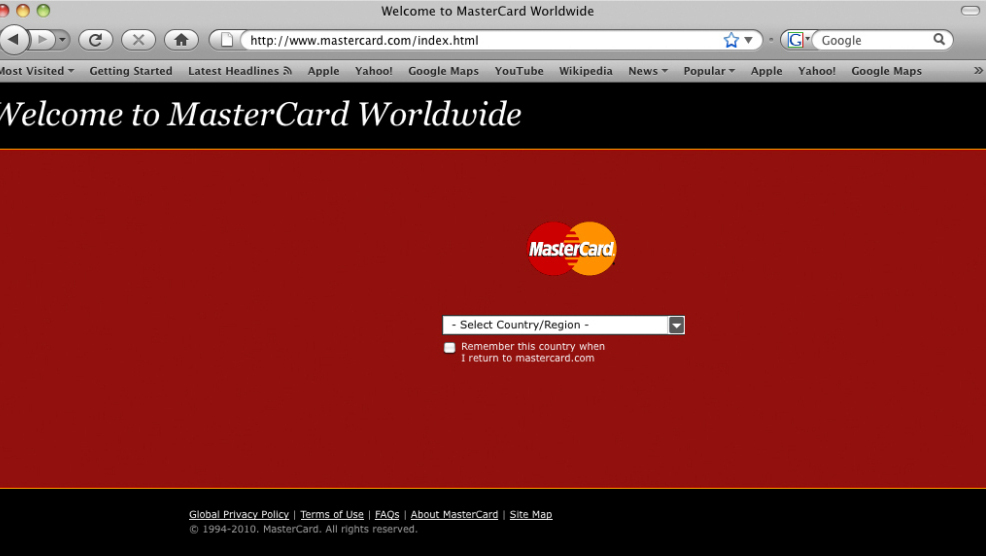
Task: Open the Latest Headlines feed bookmark
Action: (x=240, y=71)
